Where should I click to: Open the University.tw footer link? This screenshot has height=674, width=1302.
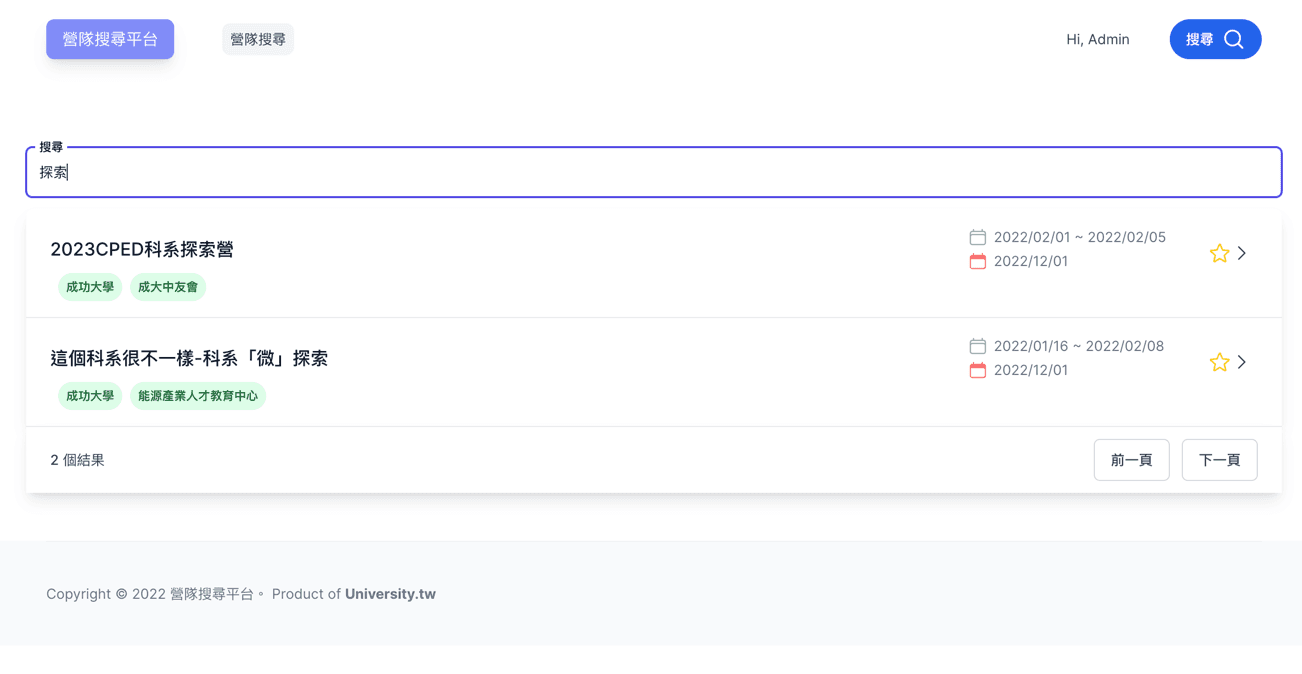(390, 594)
